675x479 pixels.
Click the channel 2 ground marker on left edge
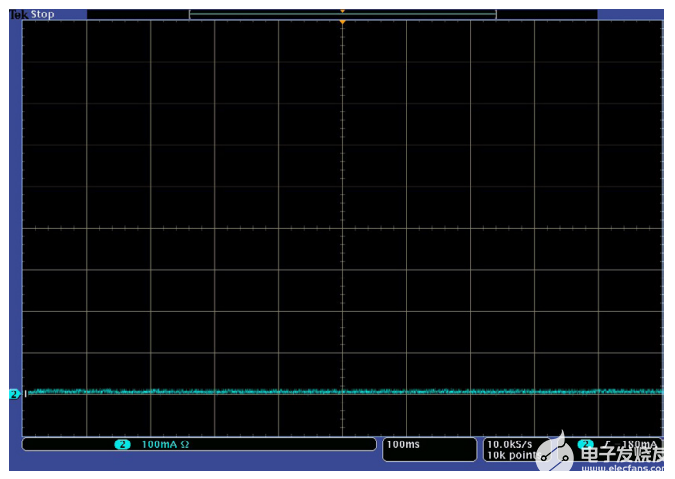click(14, 394)
